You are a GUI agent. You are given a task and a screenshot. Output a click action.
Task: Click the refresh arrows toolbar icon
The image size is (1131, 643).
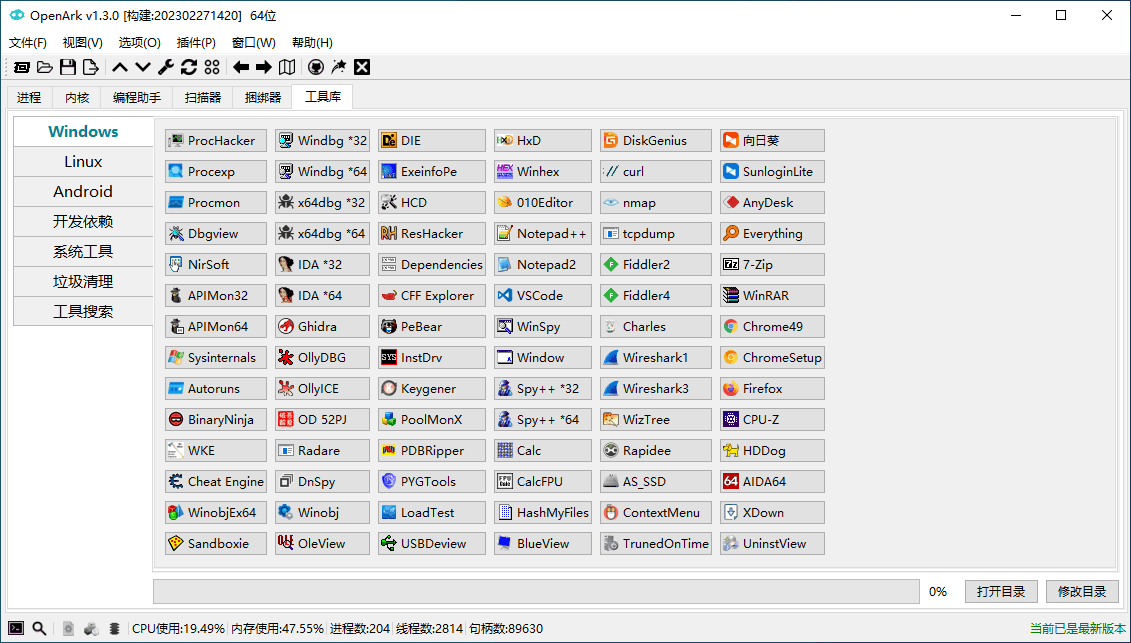tap(189, 67)
